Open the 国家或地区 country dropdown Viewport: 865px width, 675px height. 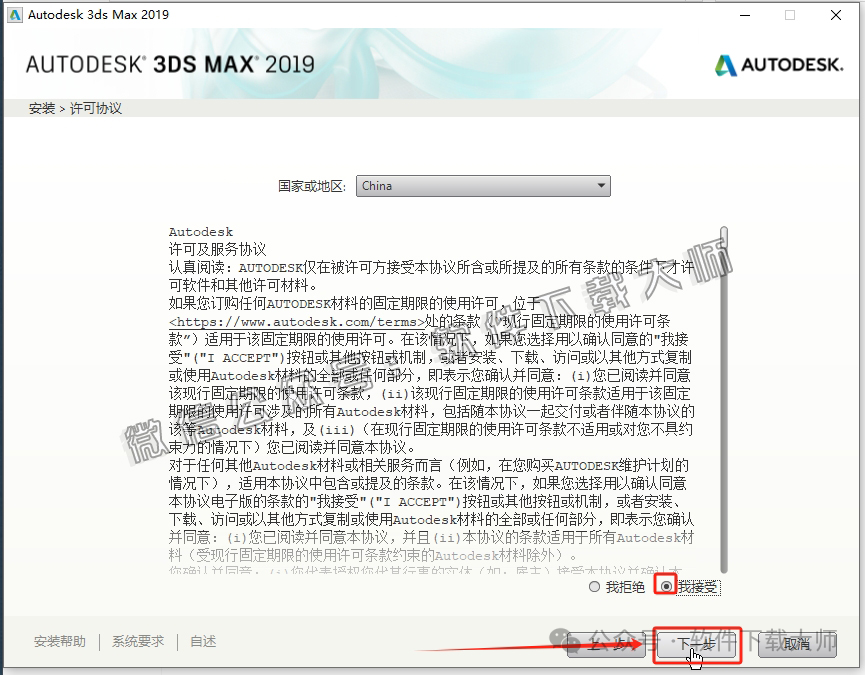click(485, 185)
